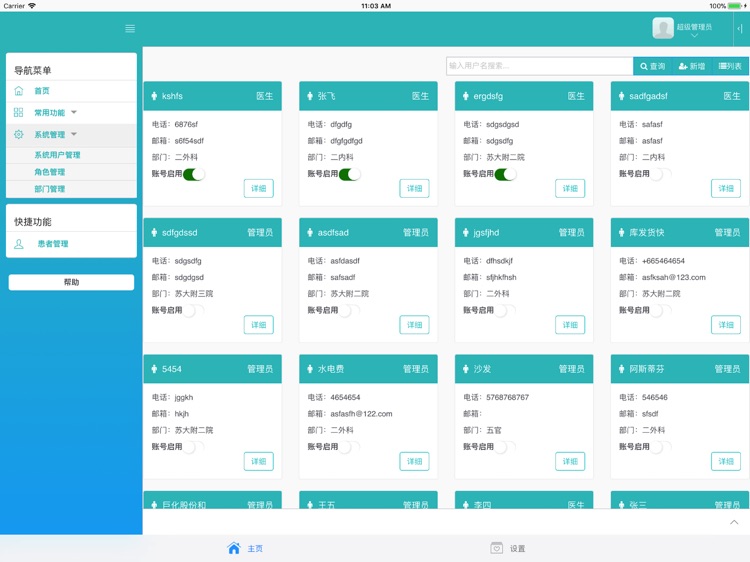Click the user icon on kshfs card
750x562 pixels.
point(154,96)
